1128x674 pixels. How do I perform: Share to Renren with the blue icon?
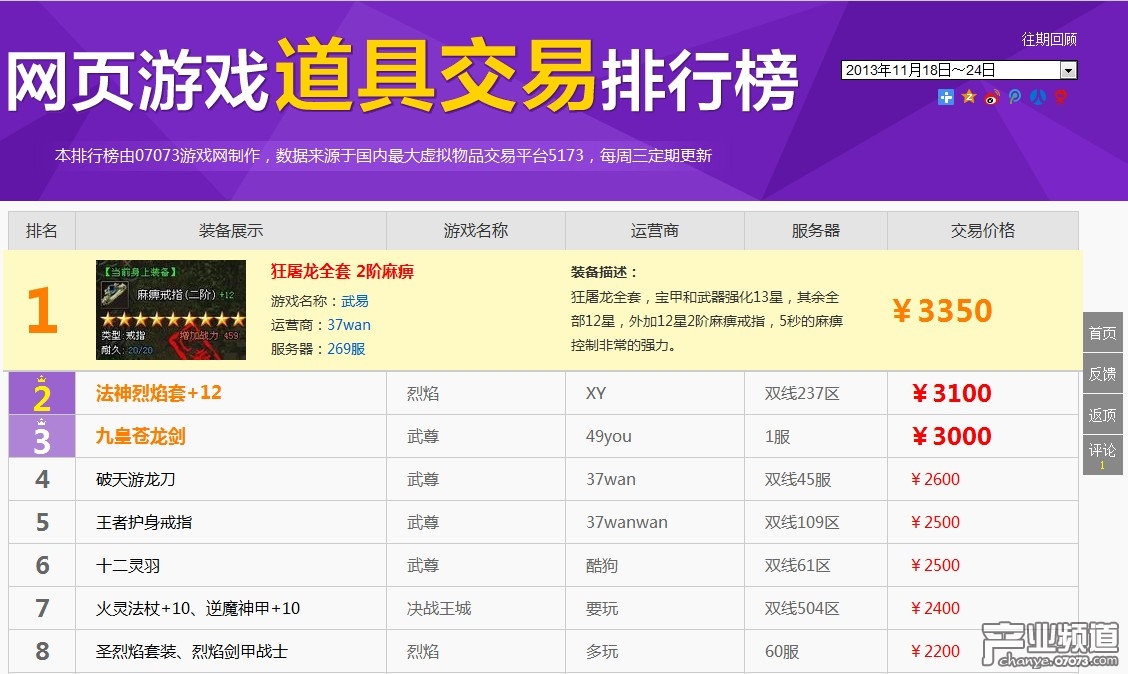point(1038,98)
